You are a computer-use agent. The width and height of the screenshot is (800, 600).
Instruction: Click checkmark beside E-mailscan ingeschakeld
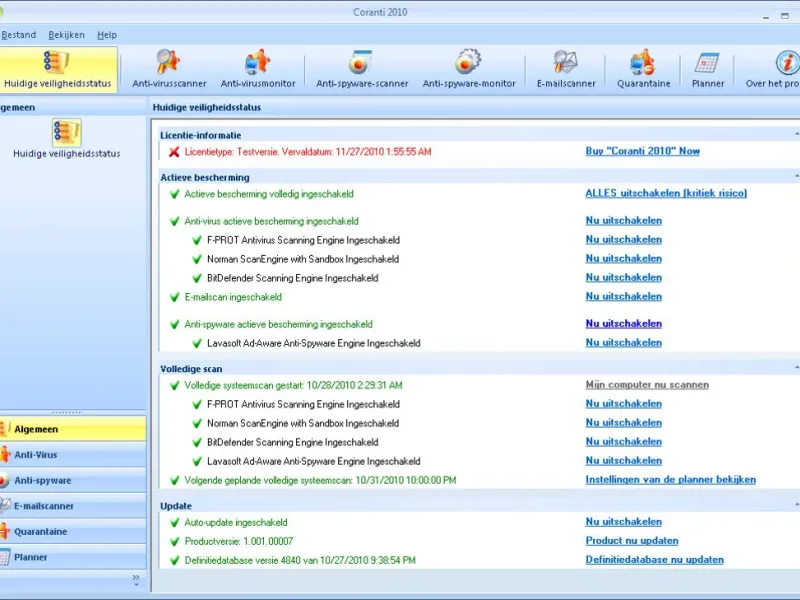pyautogui.click(x=174, y=297)
